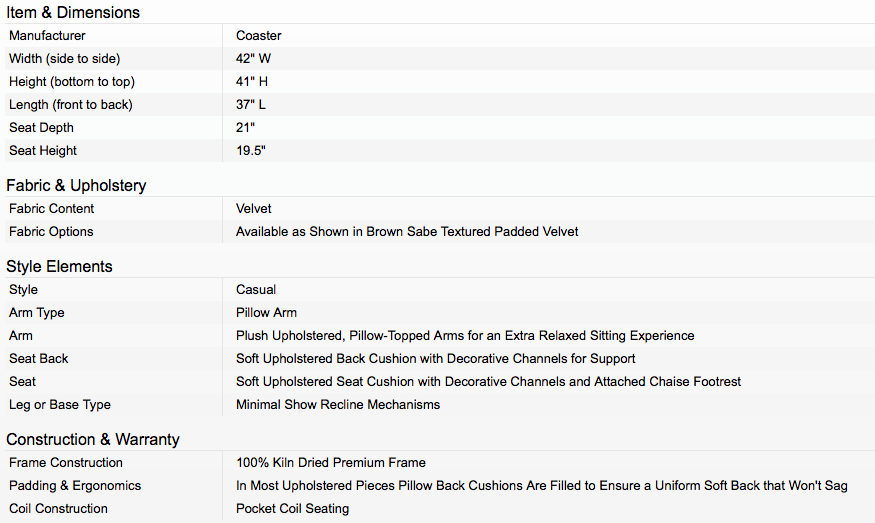The image size is (875, 523).
Task: Click the Brown Sabe Textured Padded Velvet text
Action: pyautogui.click(x=472, y=232)
